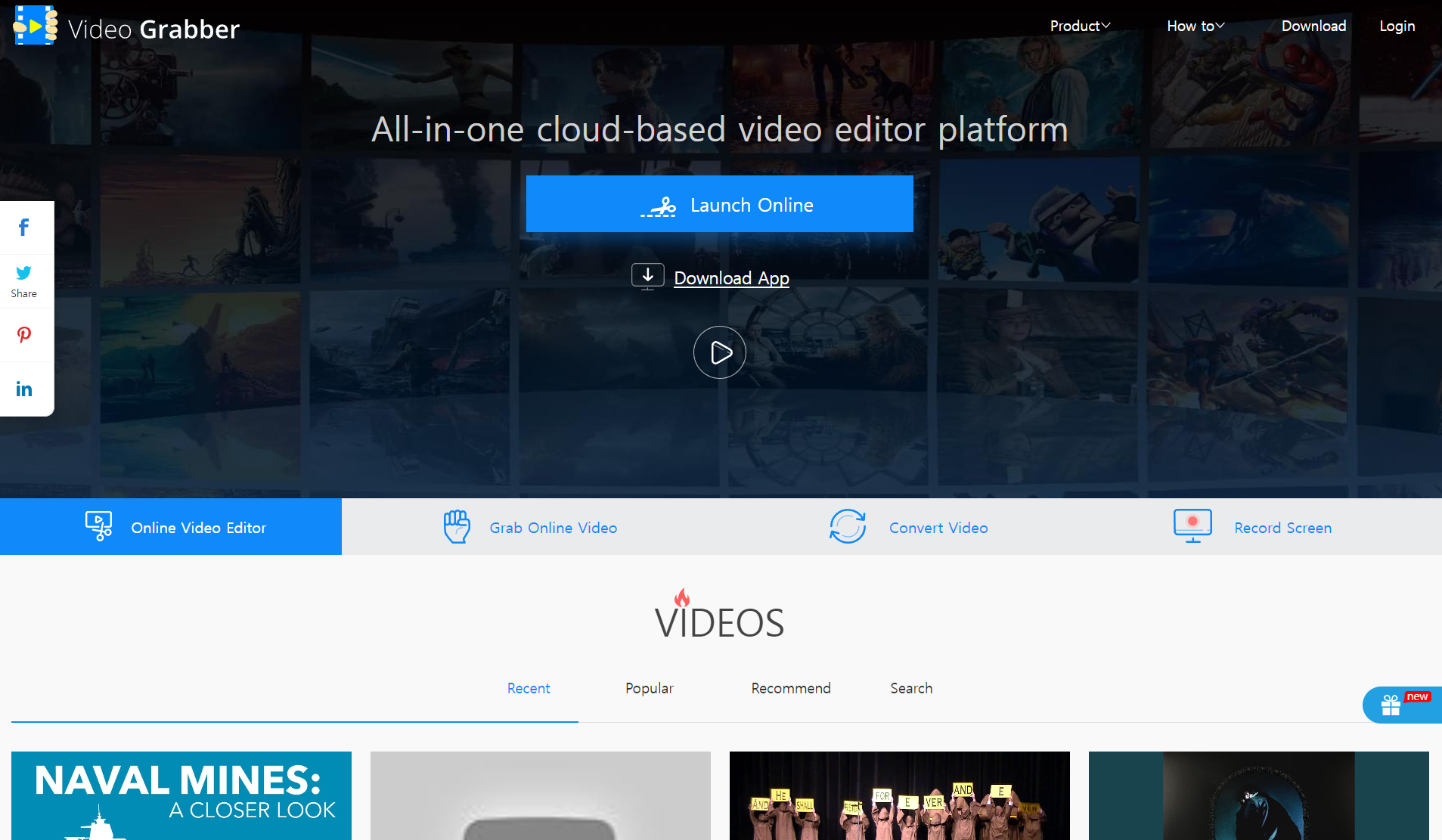
Task: Open the Download page in navigation
Action: (1313, 26)
